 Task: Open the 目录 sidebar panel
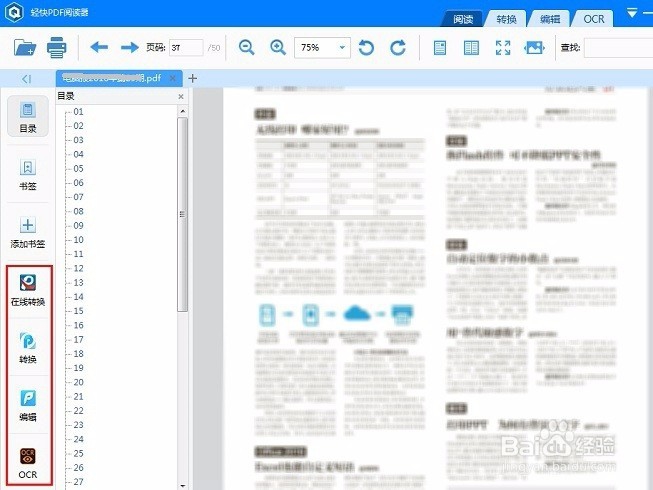(x=28, y=117)
